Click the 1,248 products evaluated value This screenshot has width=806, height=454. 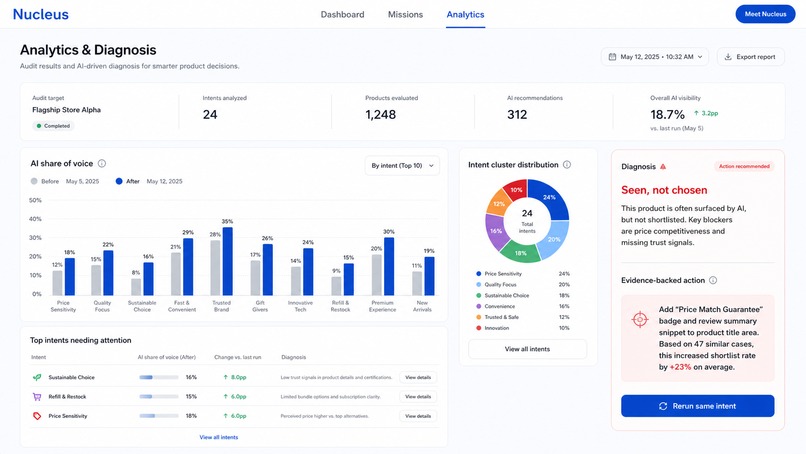[380, 115]
